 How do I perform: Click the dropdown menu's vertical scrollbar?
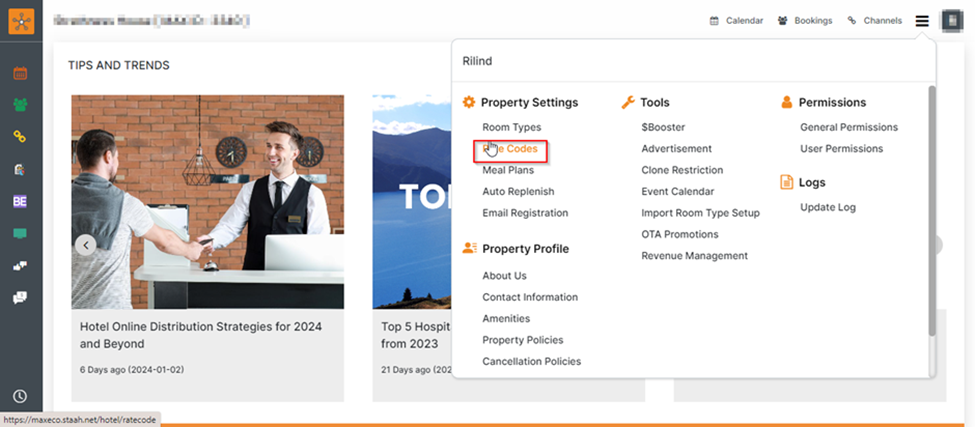[x=932, y=210]
